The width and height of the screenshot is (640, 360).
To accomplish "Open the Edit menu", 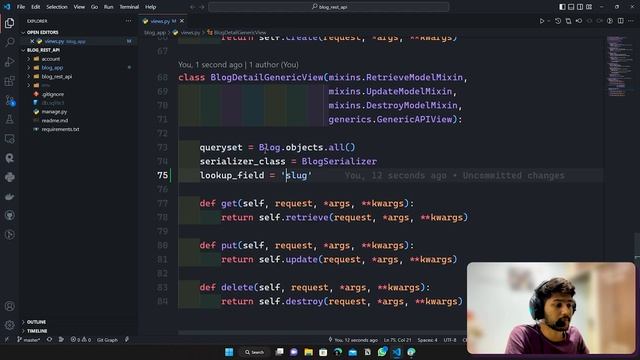I will pyautogui.click(x=36, y=7).
